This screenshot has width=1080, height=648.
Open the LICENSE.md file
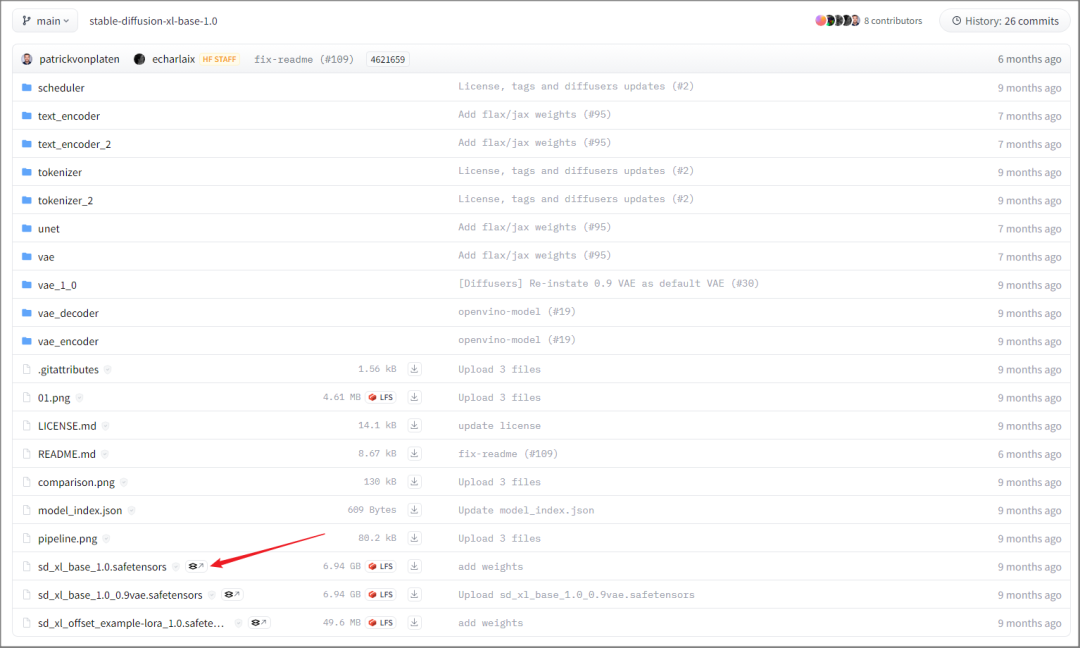(x=67, y=426)
